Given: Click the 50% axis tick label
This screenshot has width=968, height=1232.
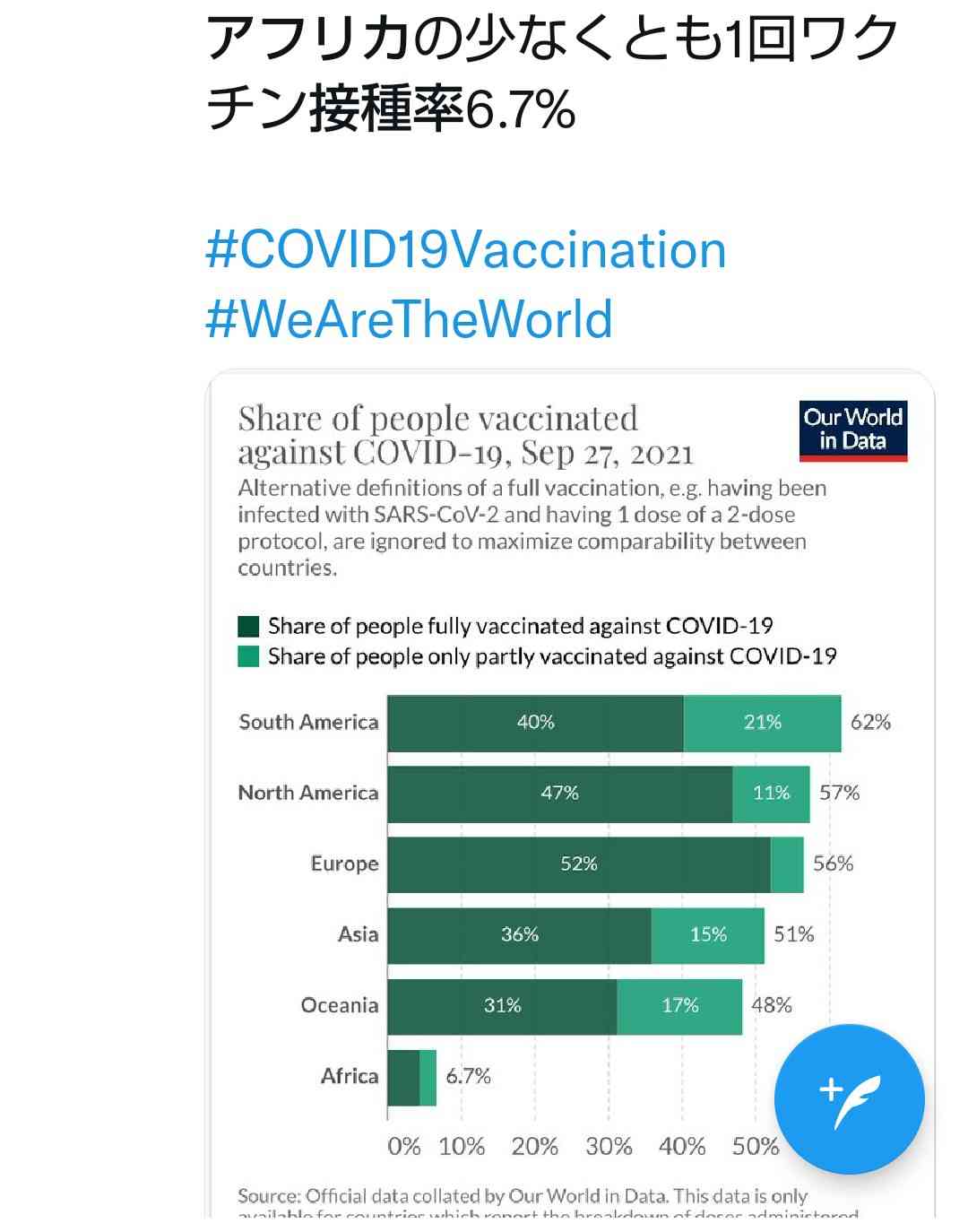Looking at the screenshot, I should click(x=755, y=1147).
